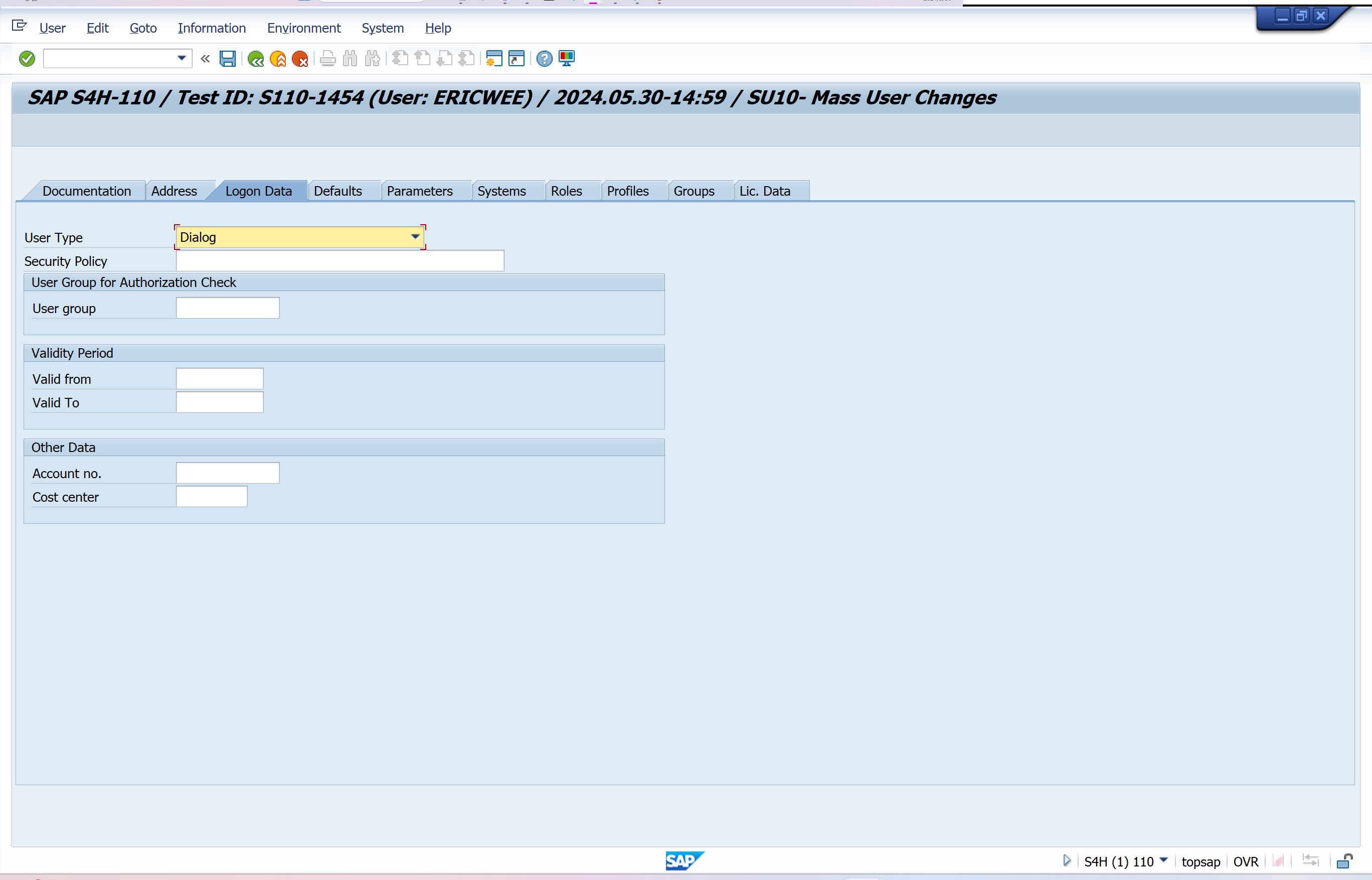
Task: Switch to the Roles tab
Action: [x=566, y=191]
